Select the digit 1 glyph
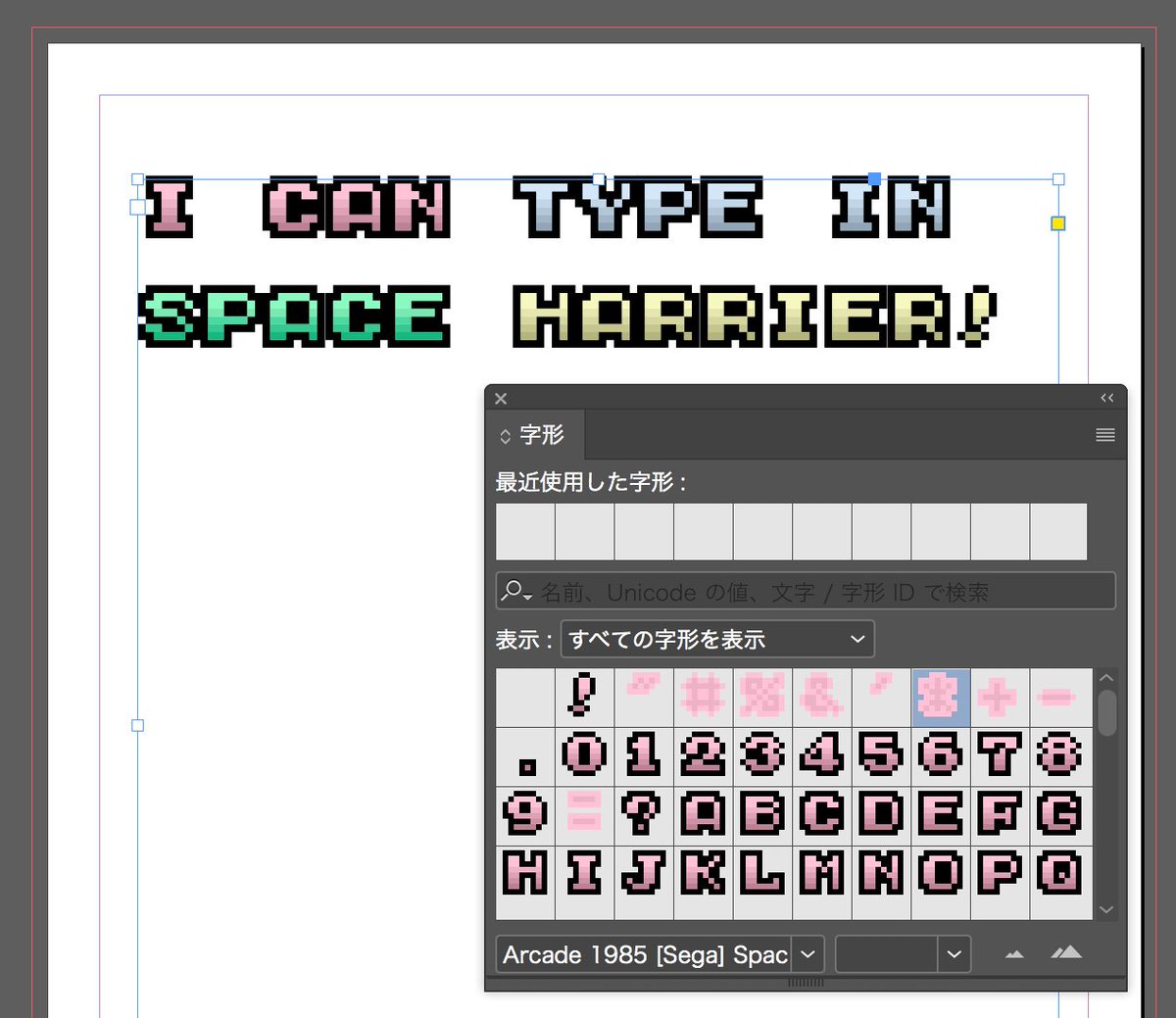 coord(644,756)
